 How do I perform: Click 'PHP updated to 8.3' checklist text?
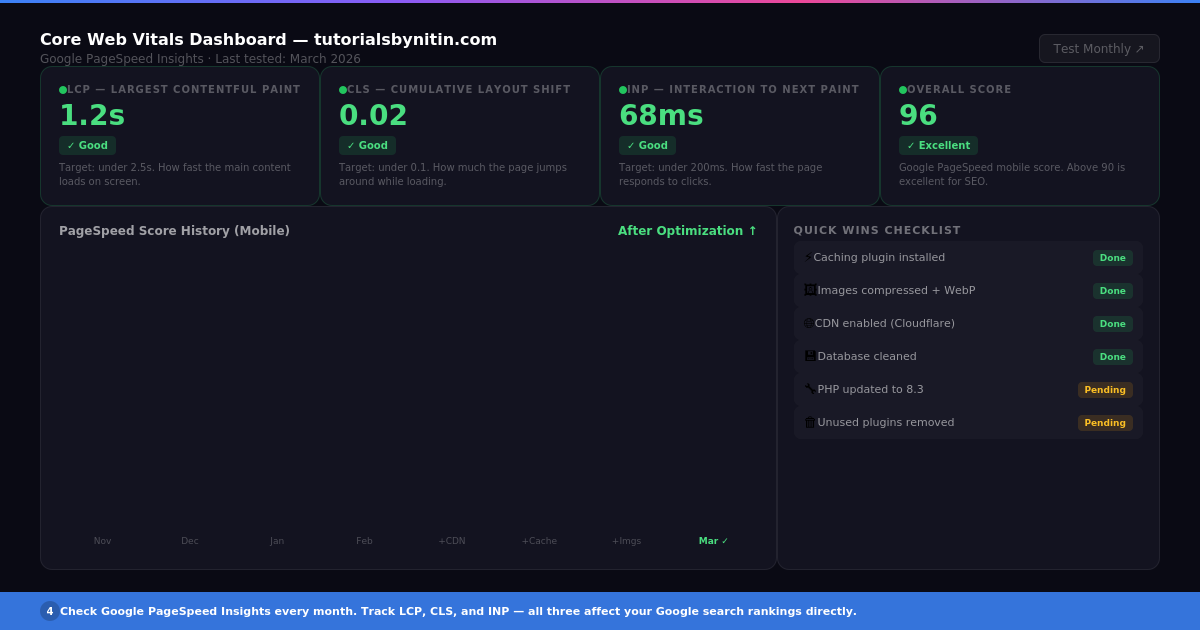(x=870, y=389)
